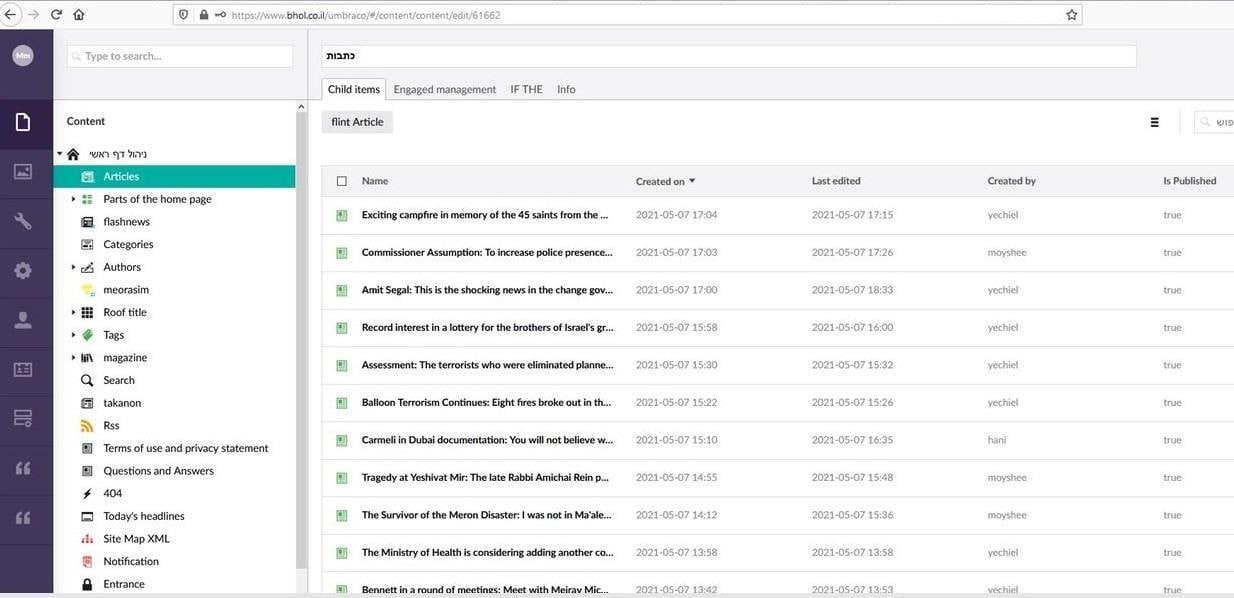Click the flint Article button
This screenshot has height=598, width=1234.
click(357, 122)
